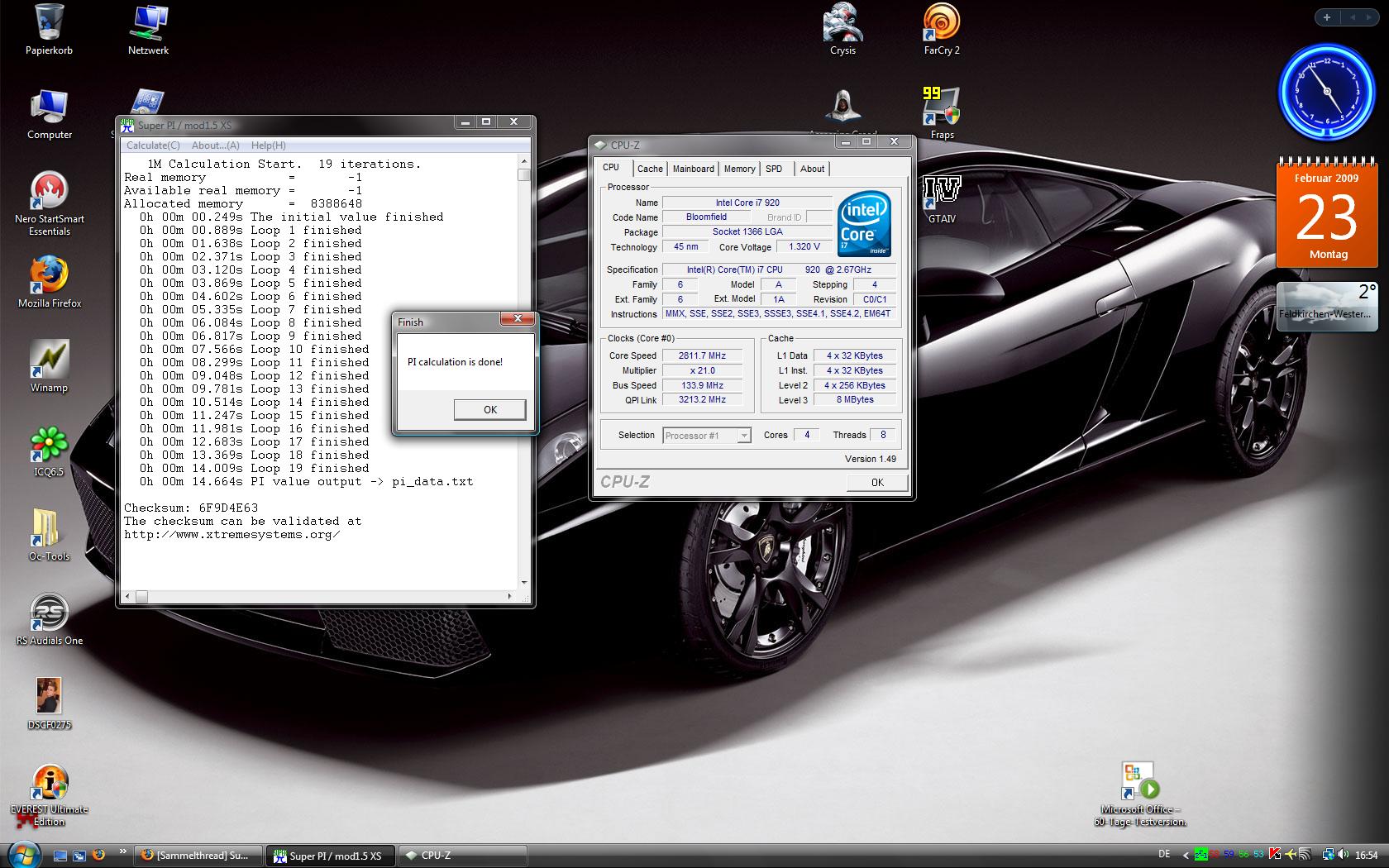Switch to the Memory tab in CPU-Z
This screenshot has width=1389, height=868.
(x=739, y=169)
